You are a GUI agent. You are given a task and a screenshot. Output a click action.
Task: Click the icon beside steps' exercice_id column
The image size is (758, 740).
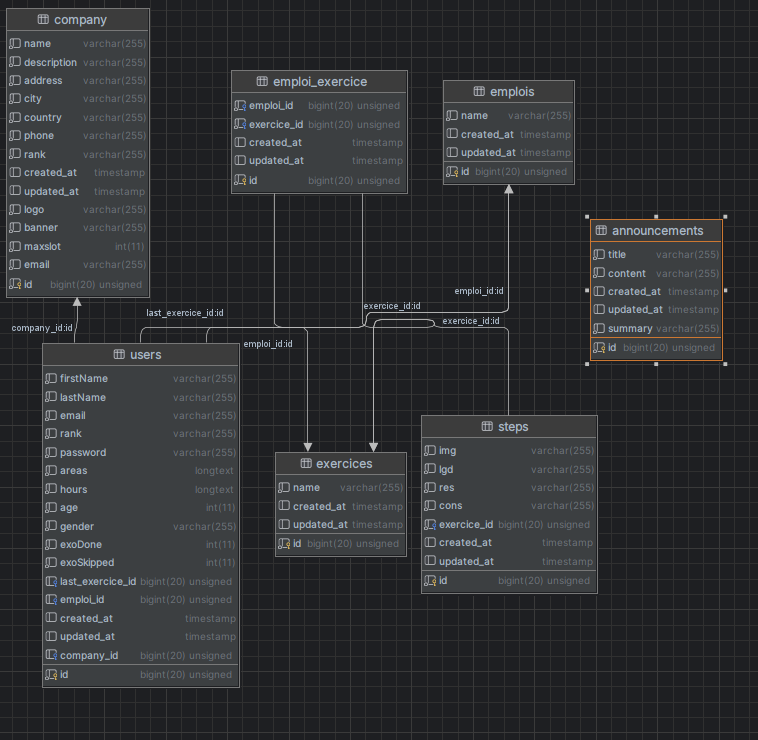click(430, 524)
